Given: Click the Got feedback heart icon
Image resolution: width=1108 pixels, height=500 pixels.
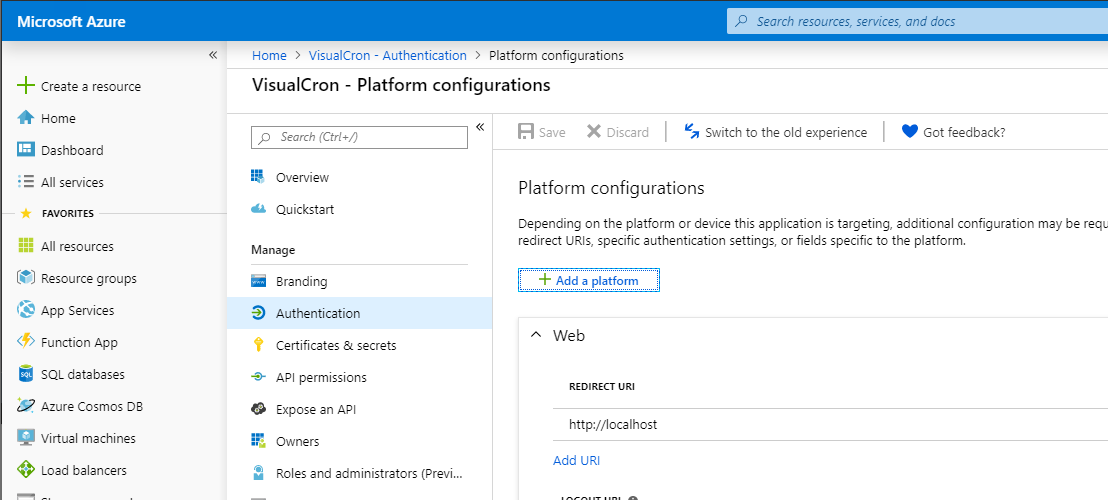Looking at the screenshot, I should click(x=909, y=132).
